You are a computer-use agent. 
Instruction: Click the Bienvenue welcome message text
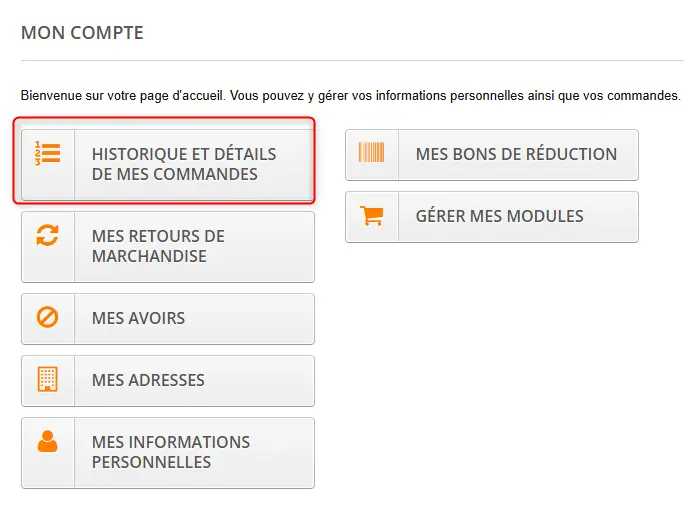(350, 95)
